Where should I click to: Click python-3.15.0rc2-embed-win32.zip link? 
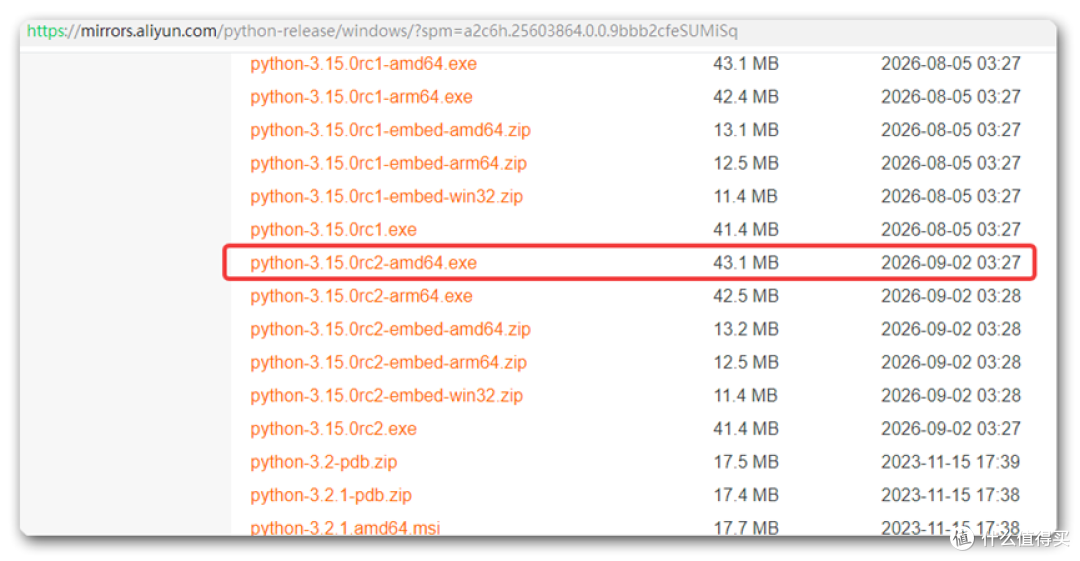click(x=386, y=395)
